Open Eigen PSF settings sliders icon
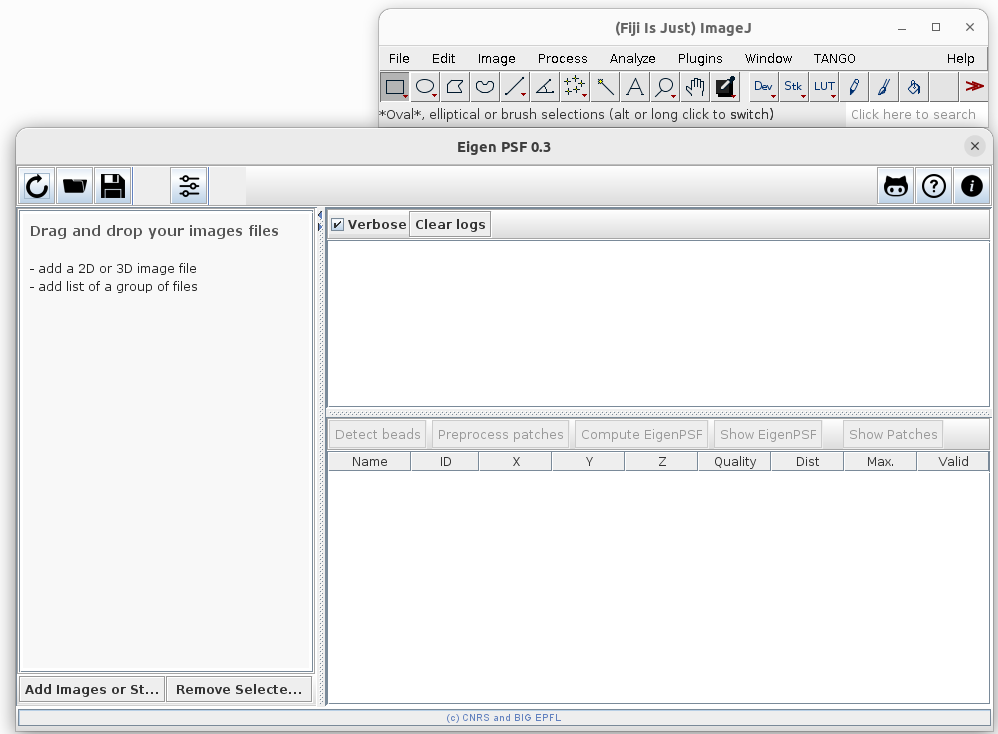Viewport: 998px width, 734px height. tap(189, 186)
